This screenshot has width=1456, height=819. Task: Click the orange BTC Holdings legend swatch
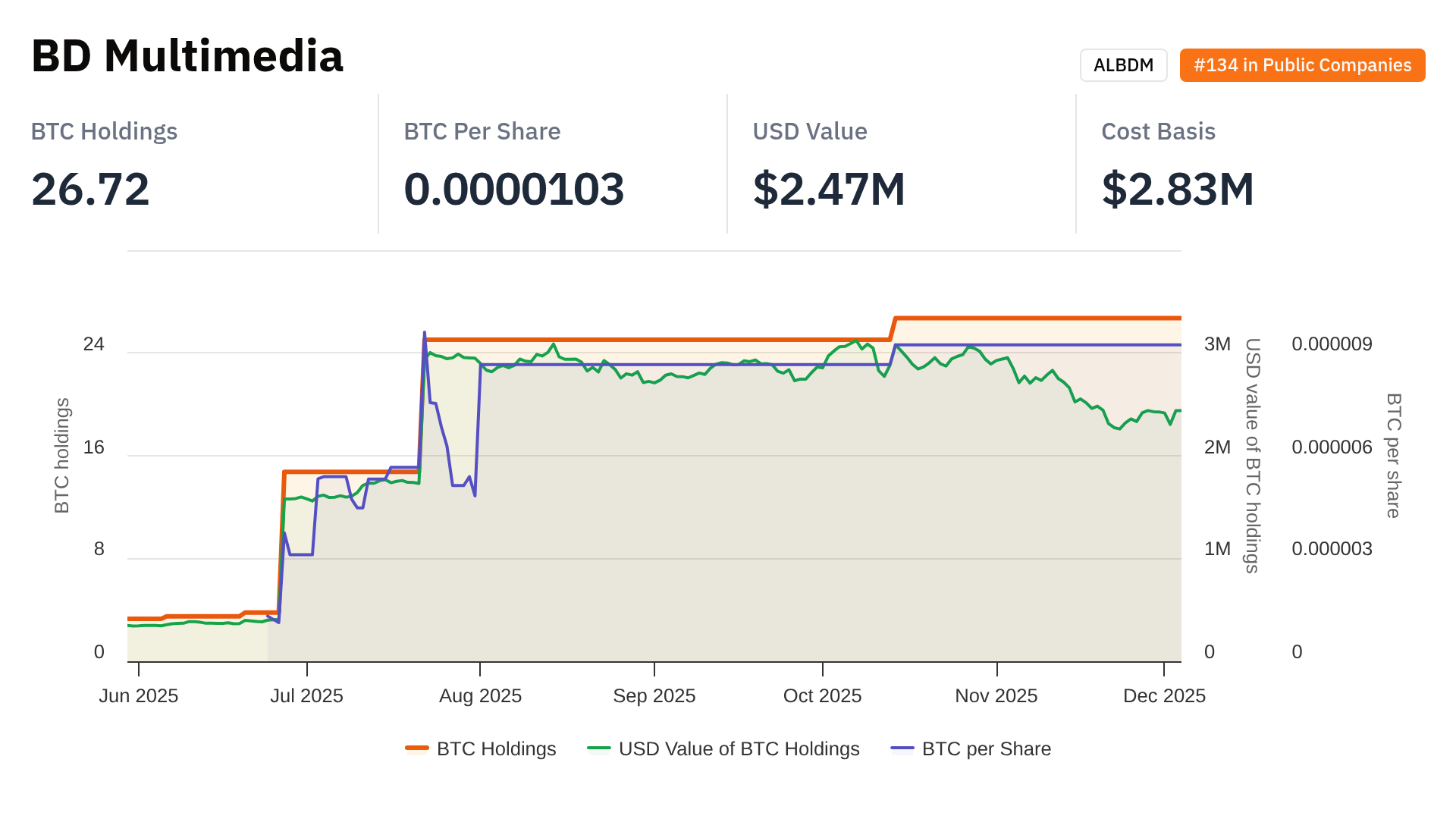(x=417, y=749)
